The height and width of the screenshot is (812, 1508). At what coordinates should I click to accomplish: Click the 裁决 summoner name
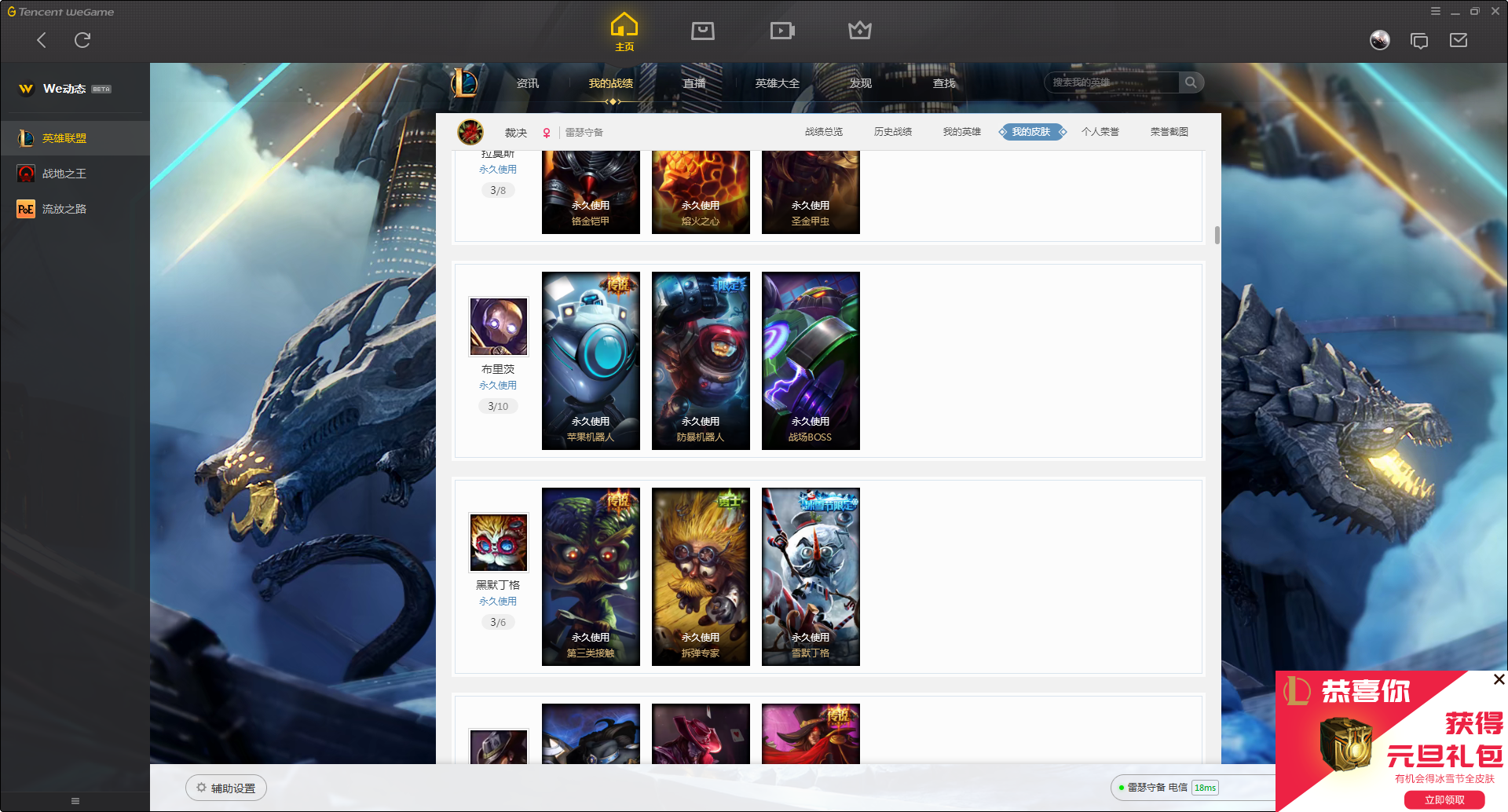tap(516, 133)
